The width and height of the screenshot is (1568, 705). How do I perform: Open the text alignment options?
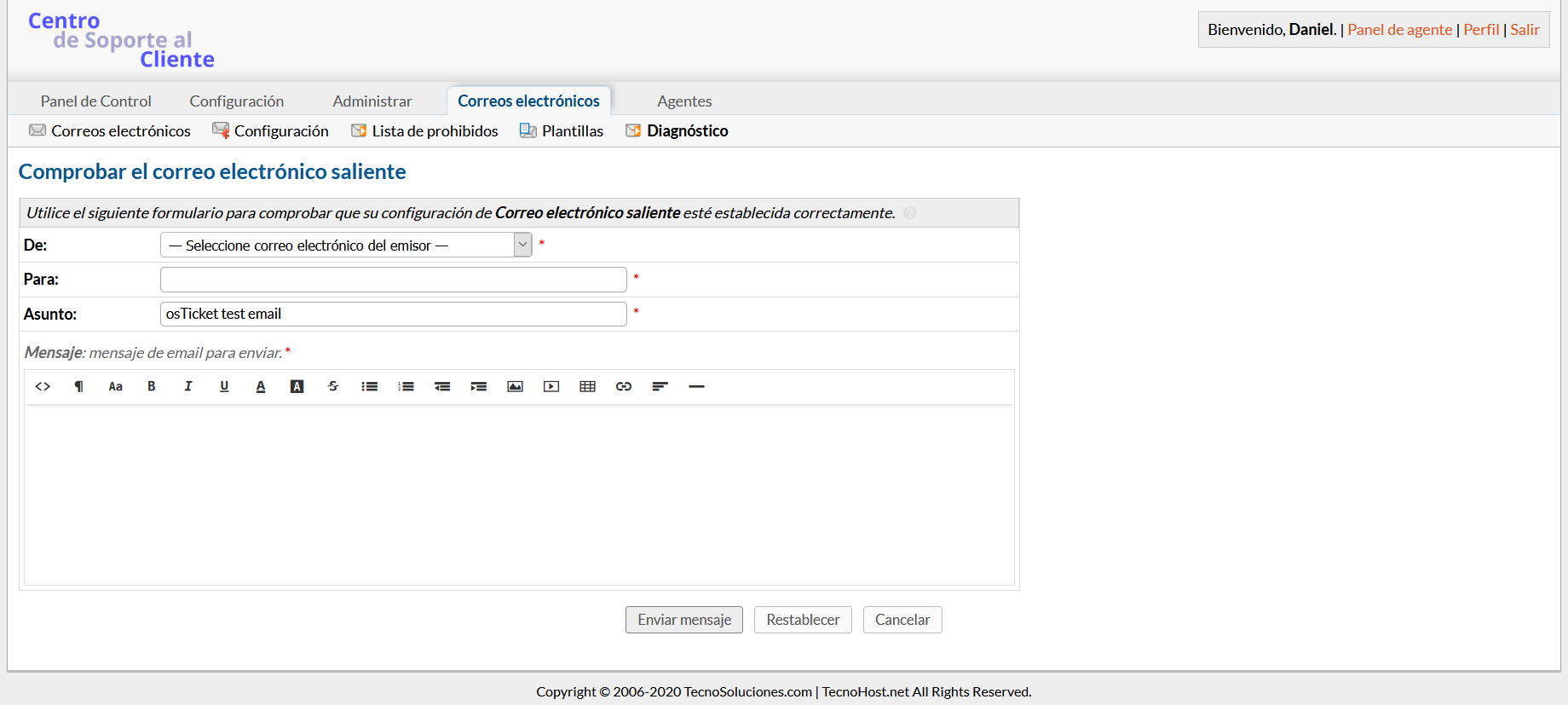tap(660, 386)
